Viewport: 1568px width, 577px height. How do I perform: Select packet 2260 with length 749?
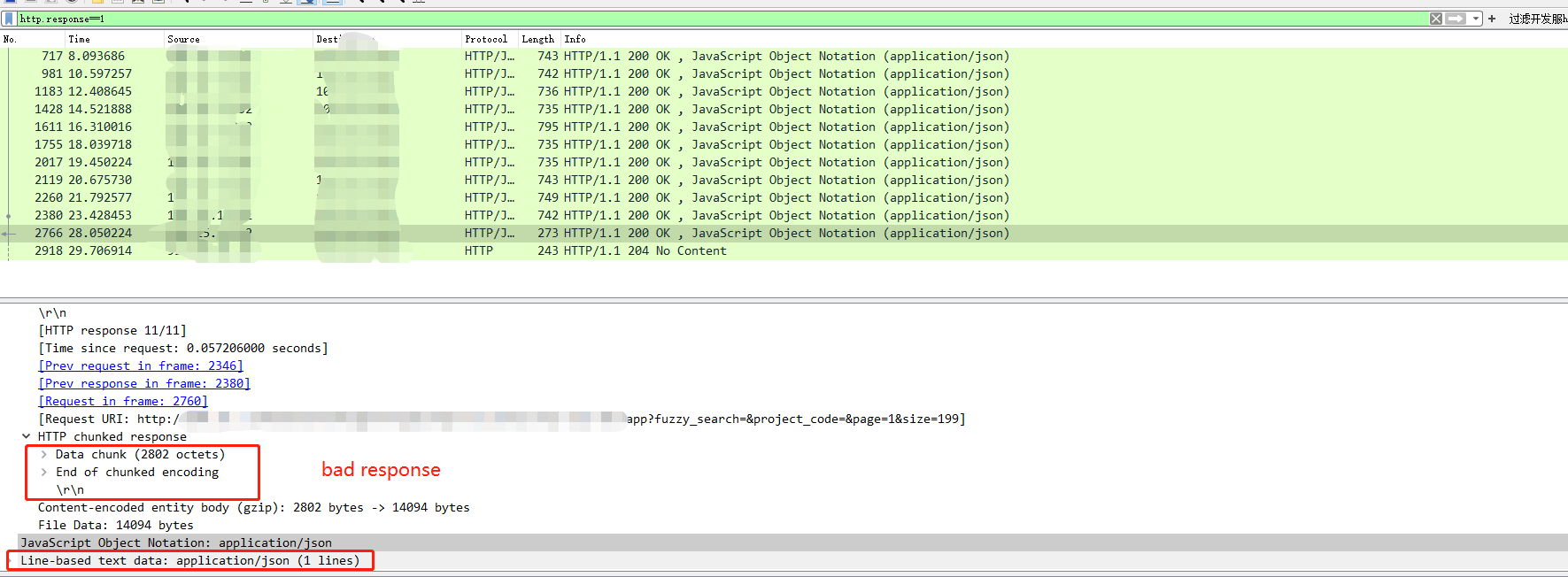[x=784, y=198]
